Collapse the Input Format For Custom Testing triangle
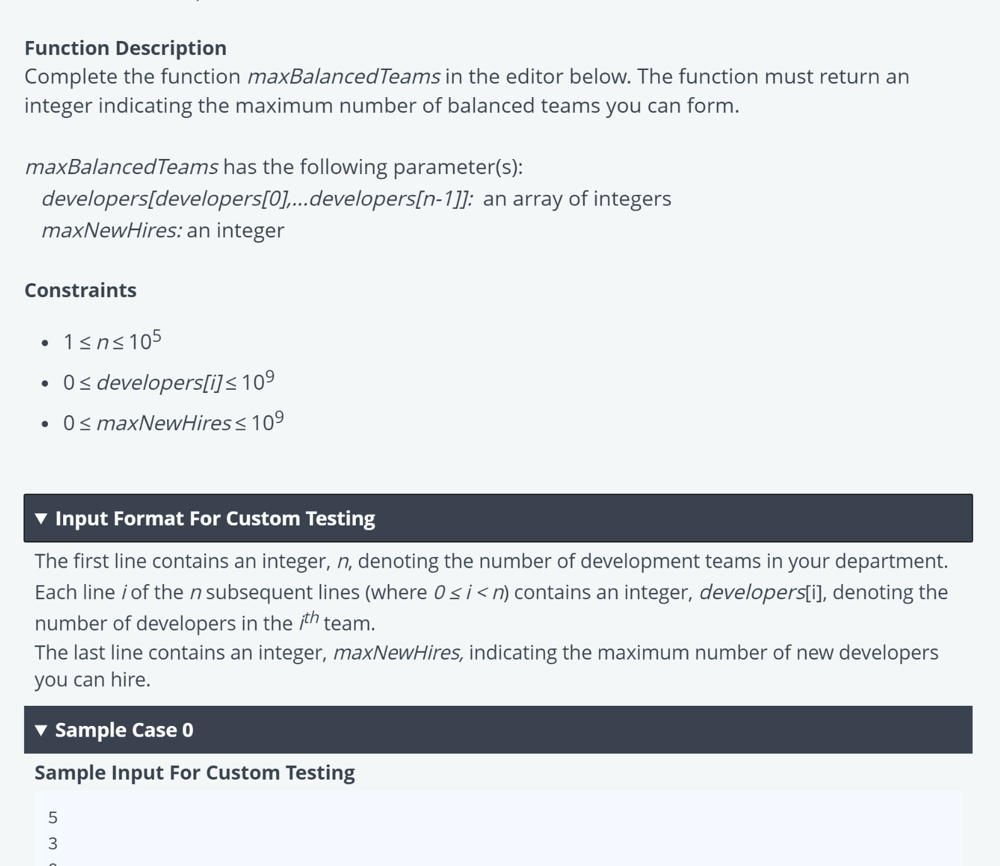 coord(41,519)
